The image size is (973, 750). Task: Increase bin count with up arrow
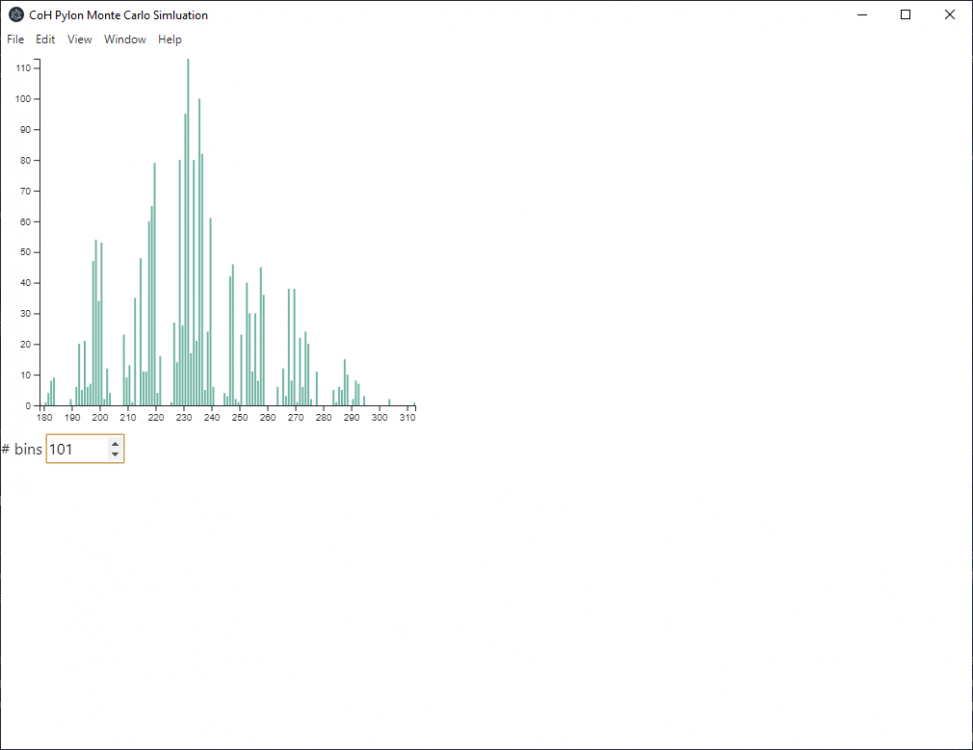click(115, 444)
